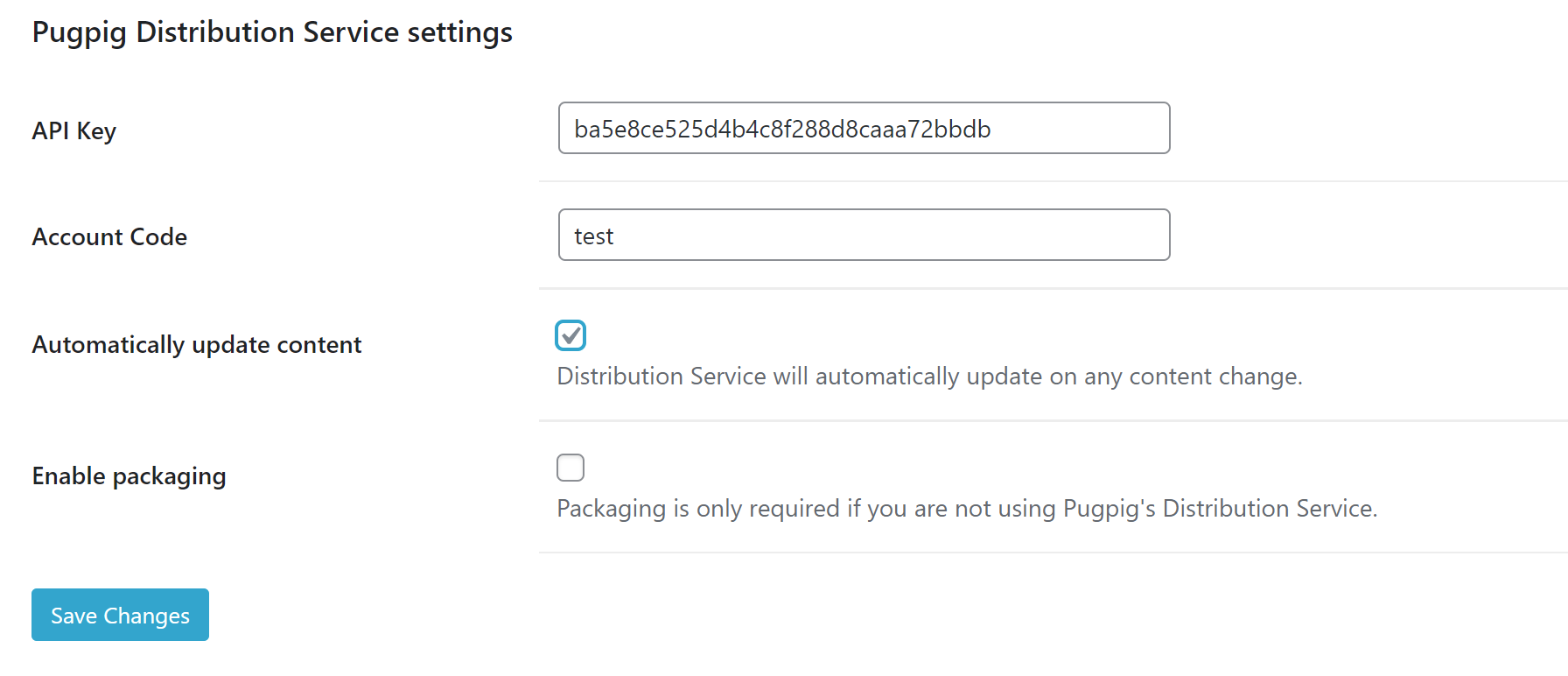Viewport: 1568px width, 676px height.
Task: Click the 'Enable packaging' label text
Action: click(x=129, y=475)
